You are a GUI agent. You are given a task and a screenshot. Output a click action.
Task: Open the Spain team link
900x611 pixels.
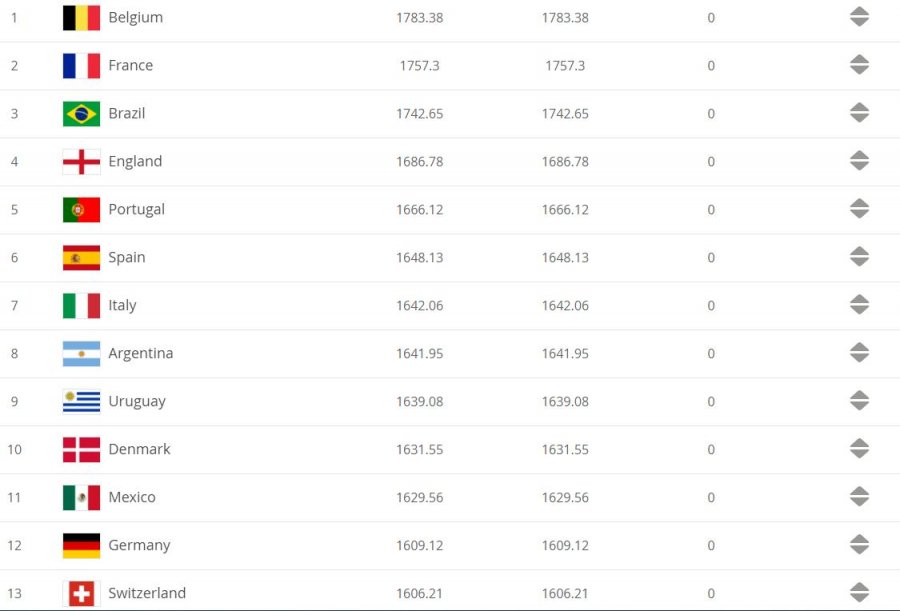(x=127, y=258)
